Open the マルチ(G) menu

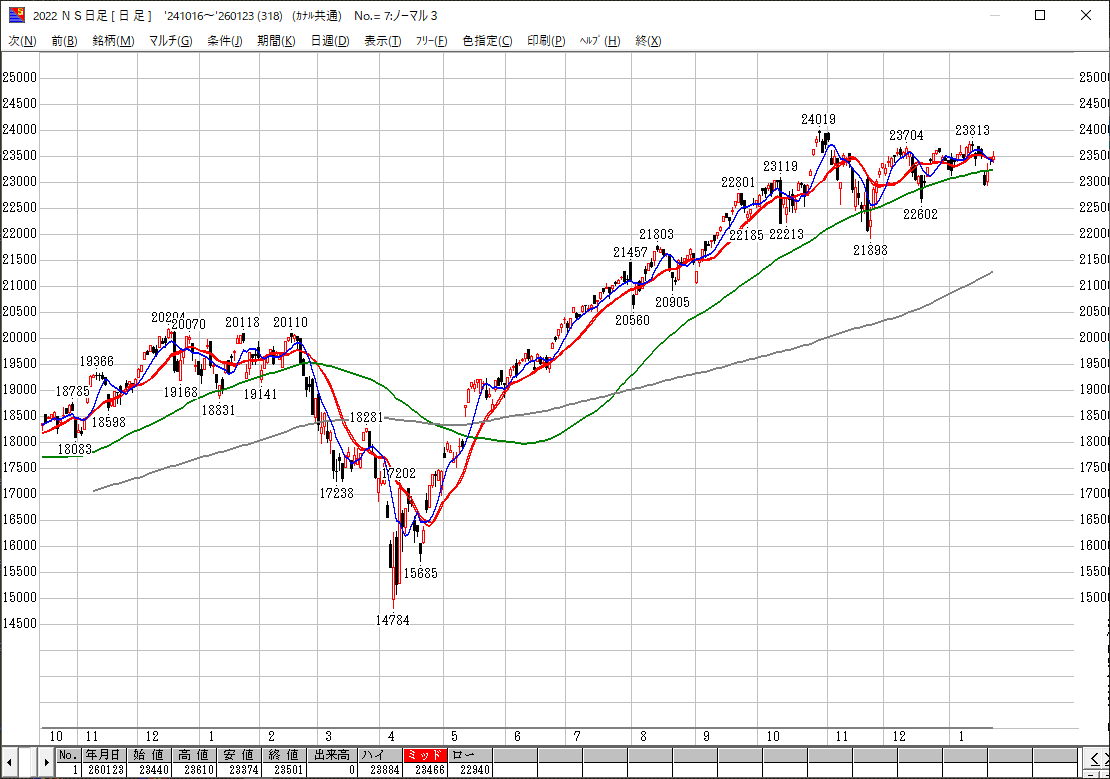coord(170,41)
